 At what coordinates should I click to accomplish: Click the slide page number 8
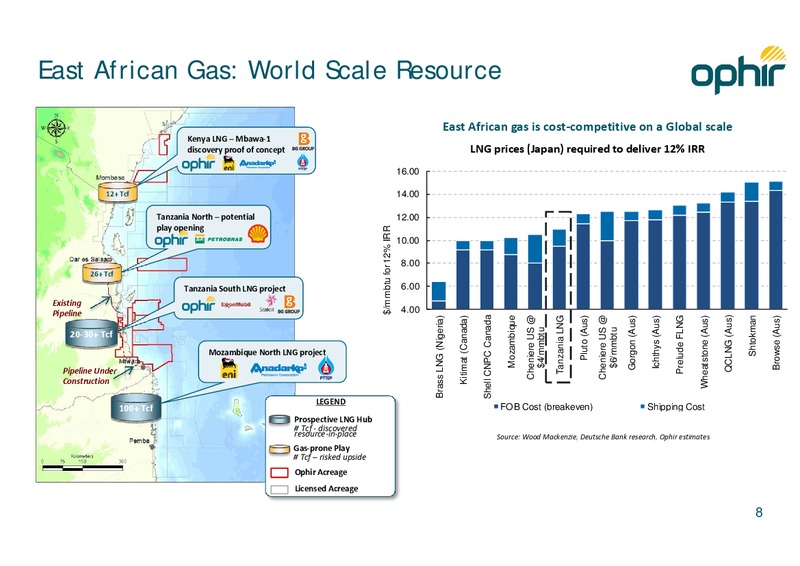(x=759, y=512)
